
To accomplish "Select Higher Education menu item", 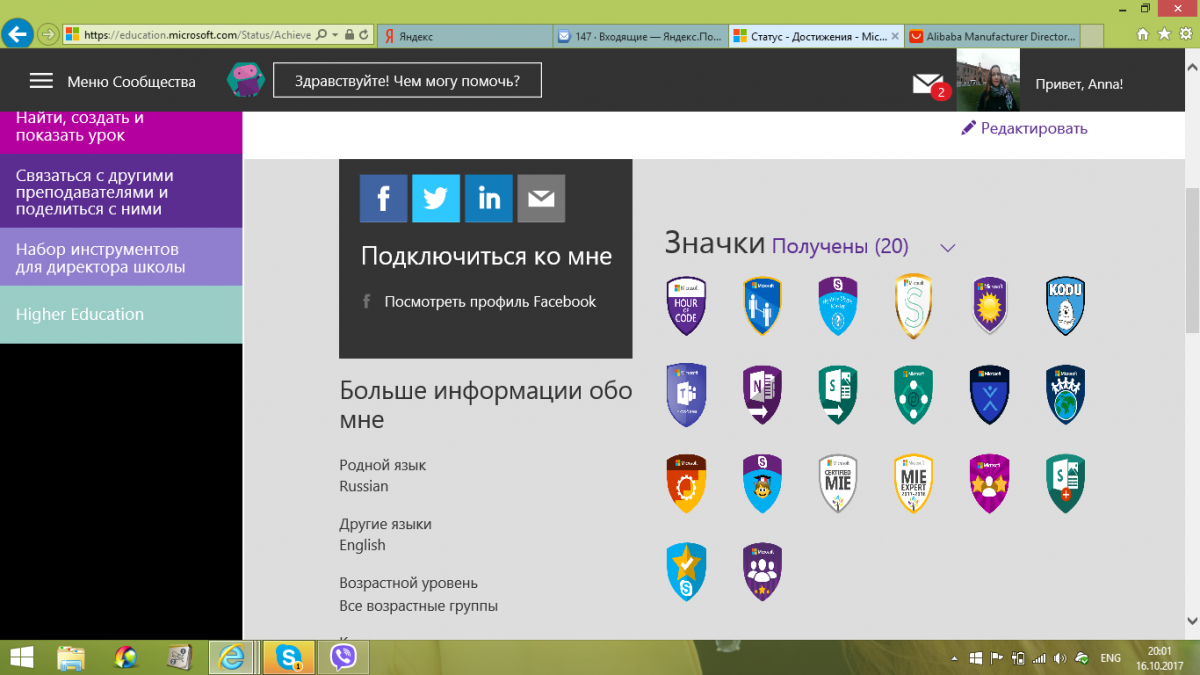I will 121,314.
